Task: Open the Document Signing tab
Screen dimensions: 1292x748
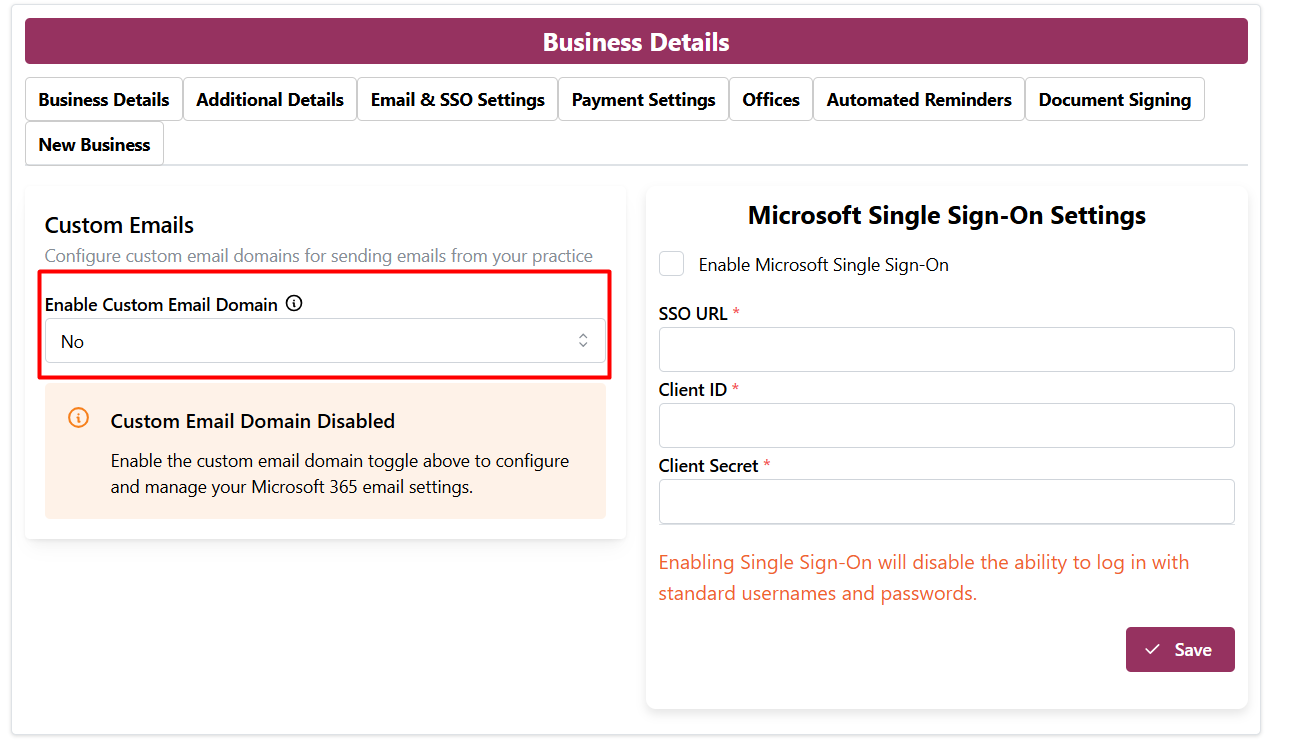Action: point(1114,100)
